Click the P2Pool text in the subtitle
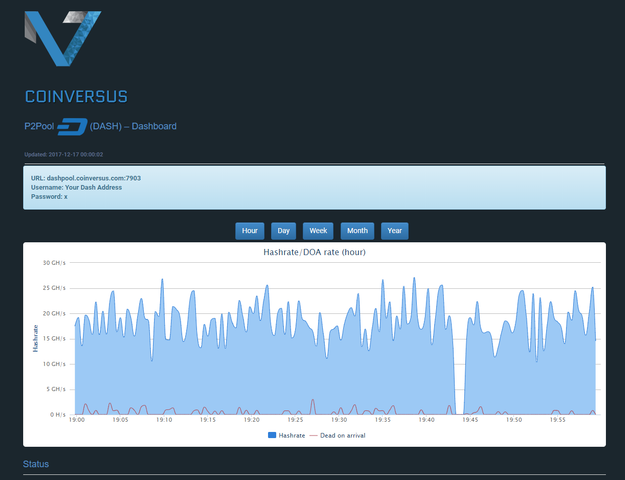Viewport: 625px width, 480px height. pyautogui.click(x=39, y=127)
